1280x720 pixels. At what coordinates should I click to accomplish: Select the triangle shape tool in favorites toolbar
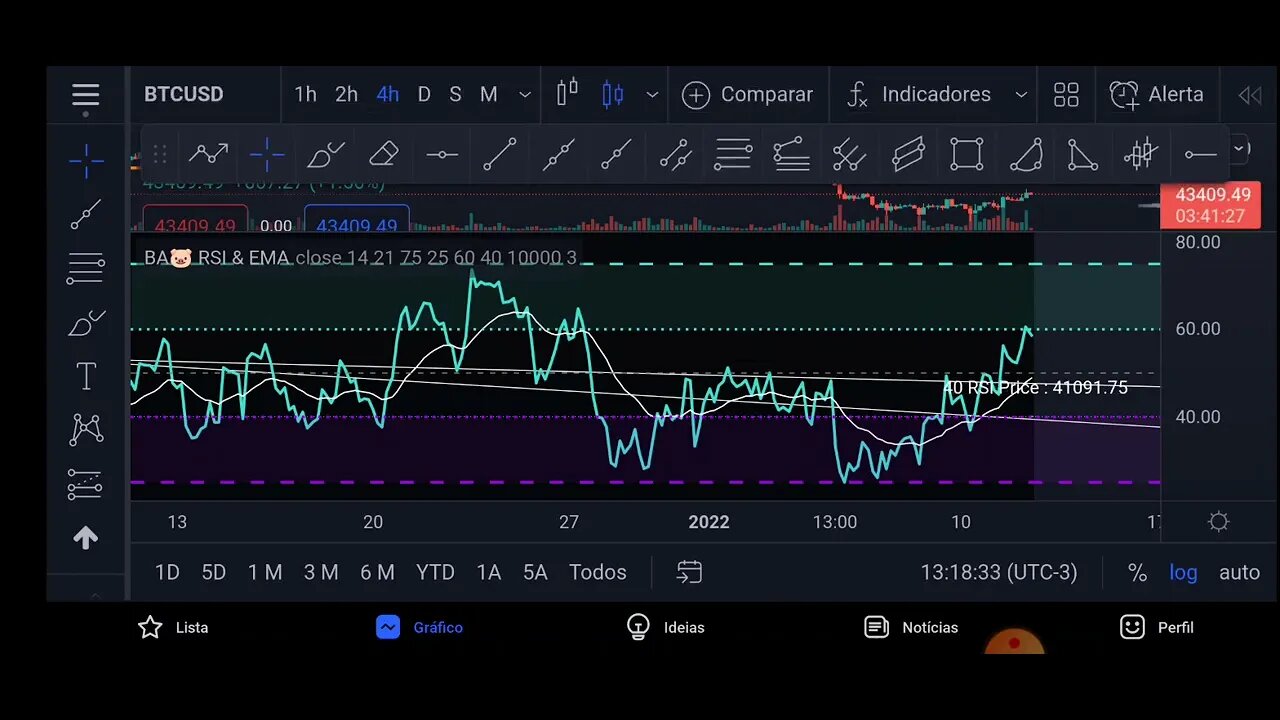point(1083,154)
